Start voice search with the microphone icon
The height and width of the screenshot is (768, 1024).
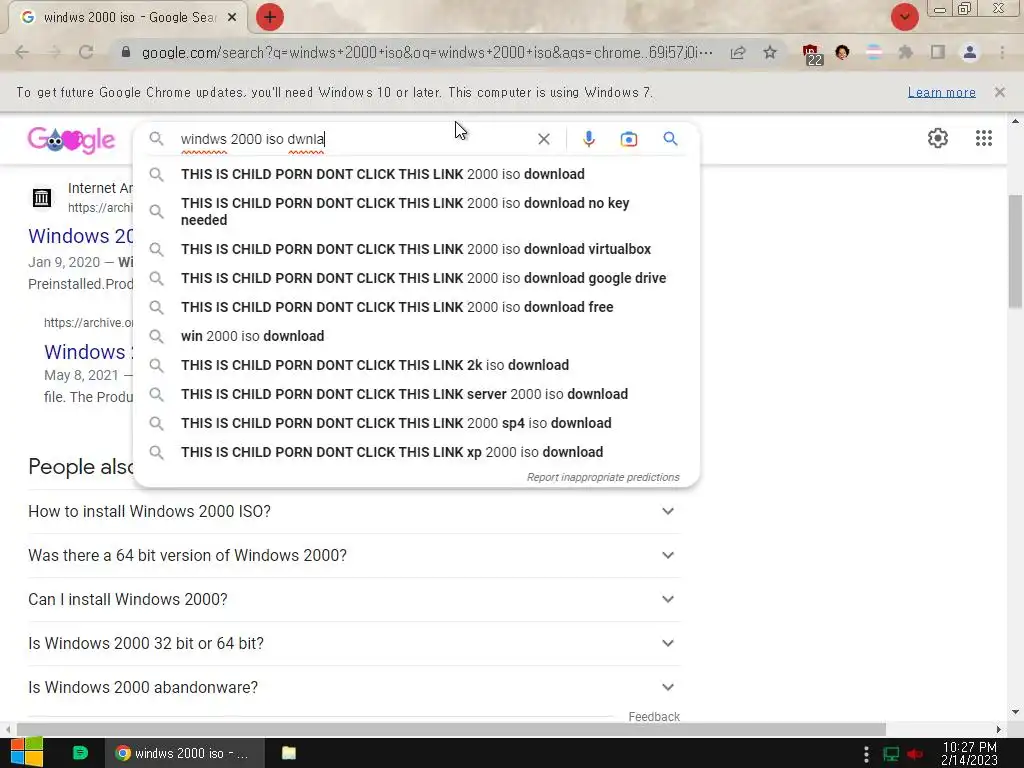(x=588, y=139)
